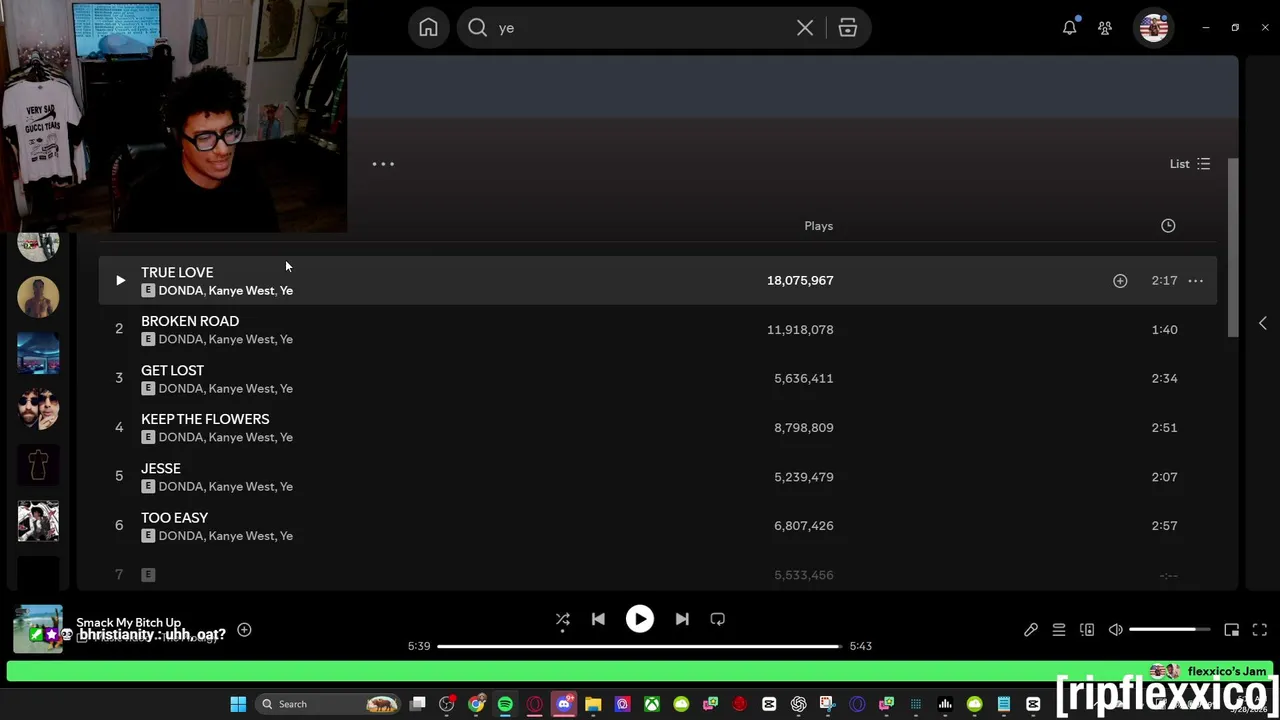Open Ye artist link in GET LOST row
This screenshot has height=720, width=1280.
(x=286, y=389)
